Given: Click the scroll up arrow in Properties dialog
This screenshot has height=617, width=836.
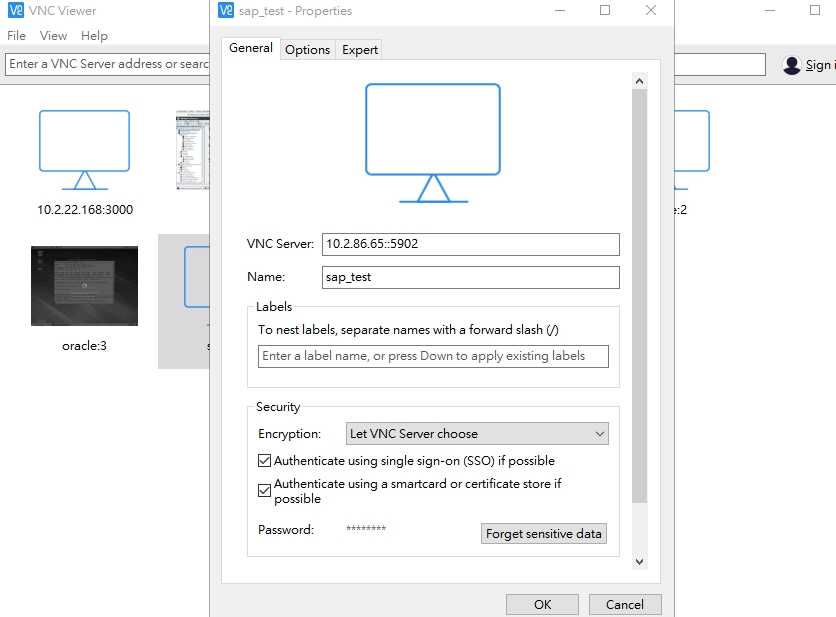Looking at the screenshot, I should [x=639, y=82].
